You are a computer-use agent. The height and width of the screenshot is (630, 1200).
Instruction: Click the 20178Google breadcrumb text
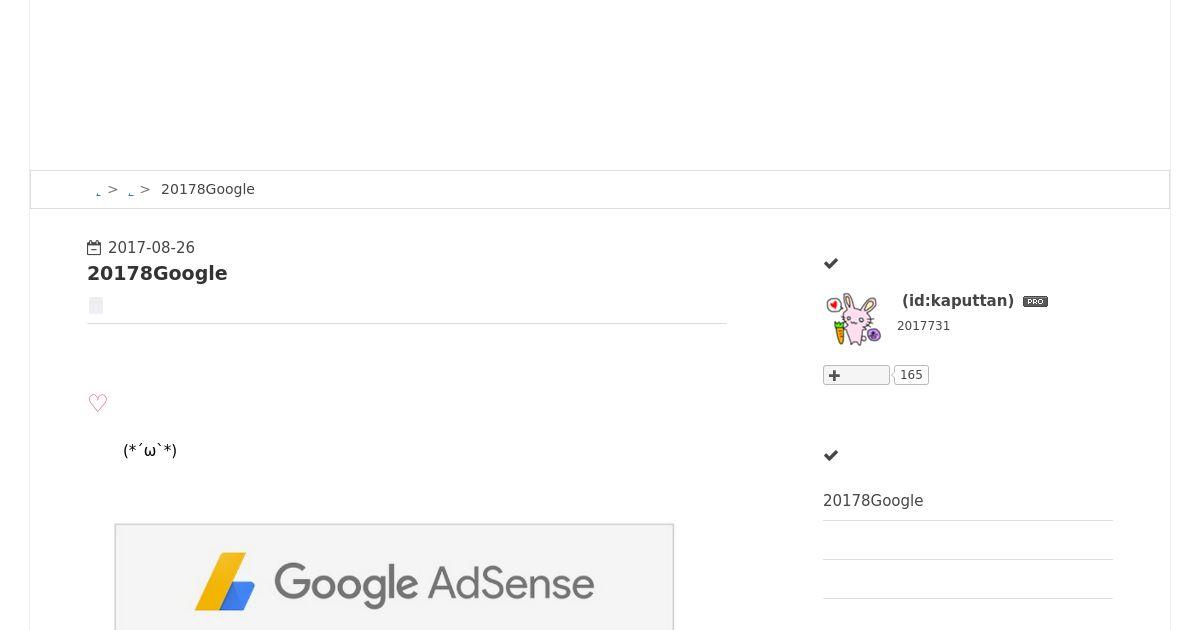(x=208, y=189)
